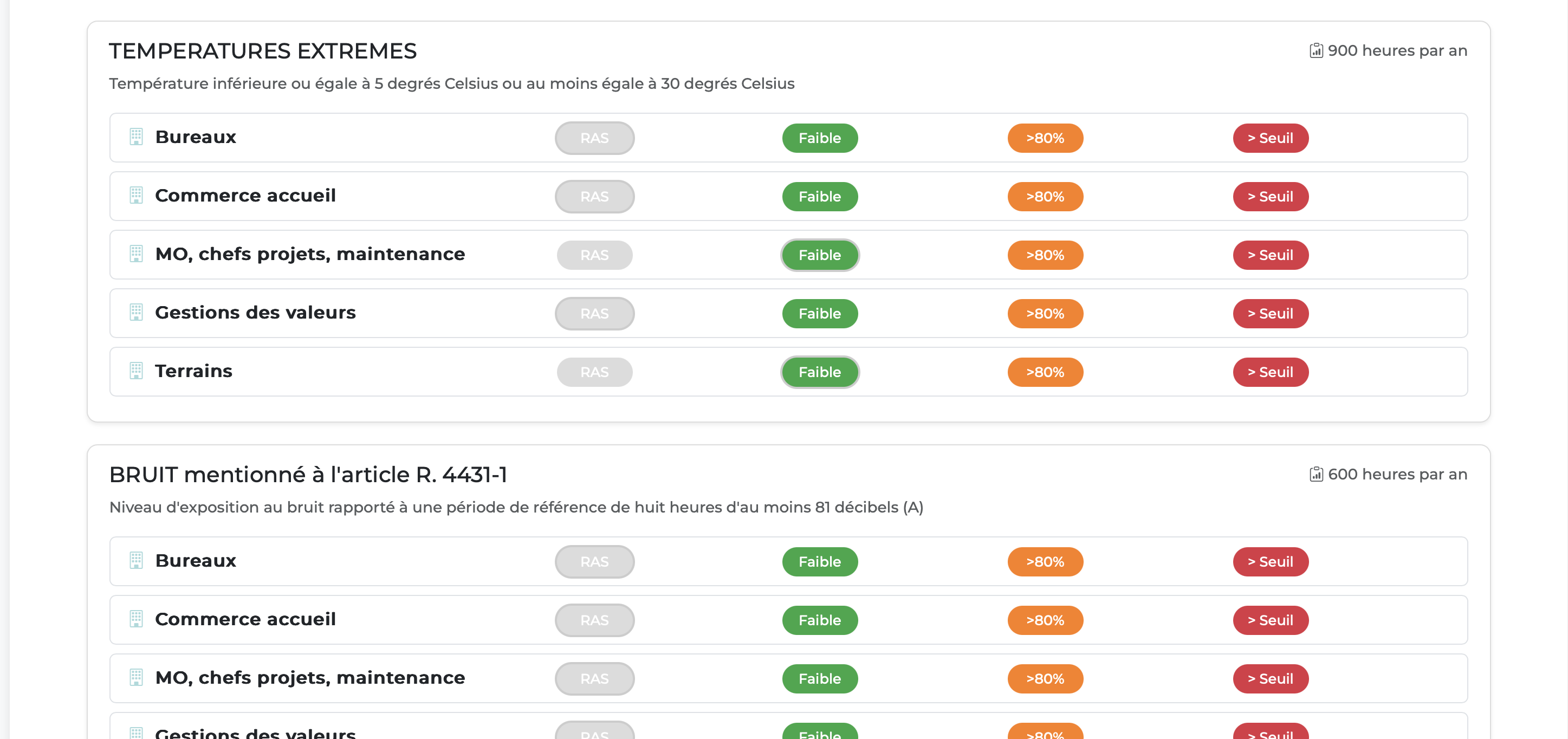Select > Seuil for Terrains row
This screenshot has height=739, width=1568.
point(1271,372)
